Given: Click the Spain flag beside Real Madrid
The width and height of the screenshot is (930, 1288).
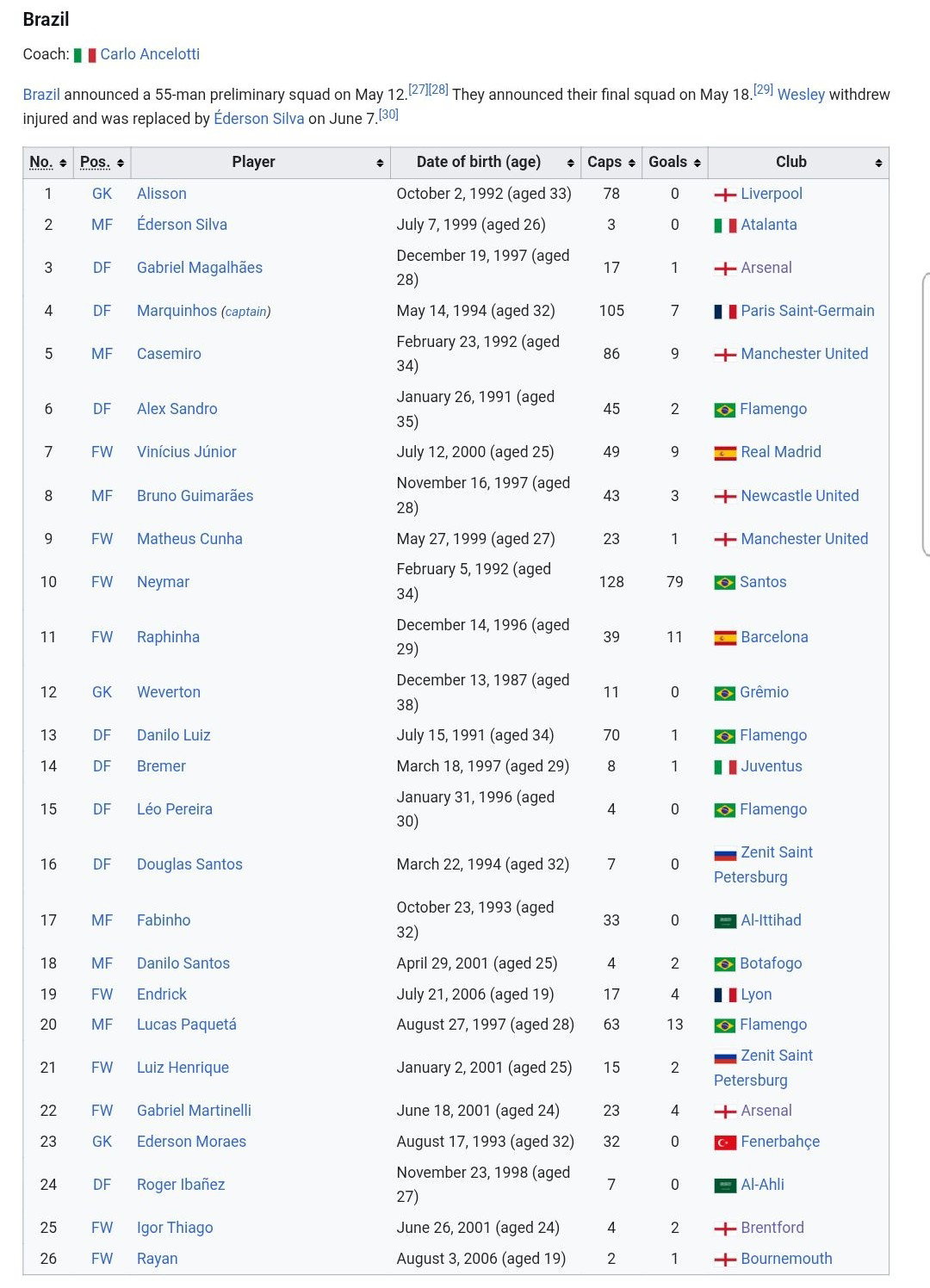Looking at the screenshot, I should [x=725, y=453].
